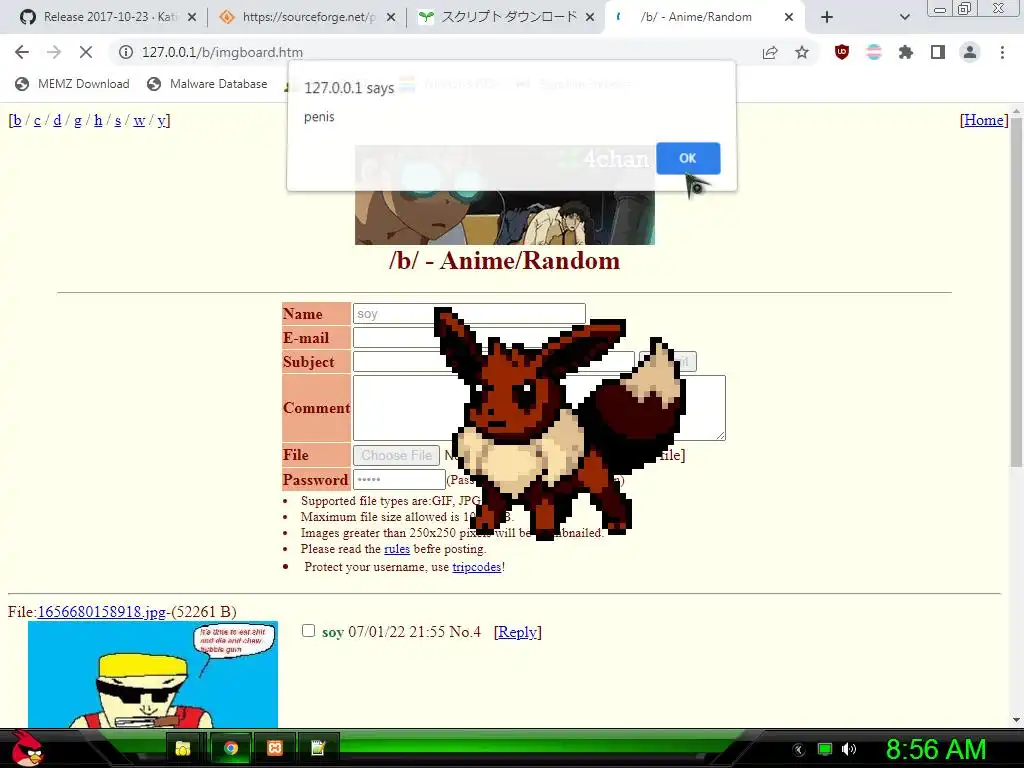The height and width of the screenshot is (768, 1024).
Task: Open the Angry Birds start button
Action: (27, 748)
